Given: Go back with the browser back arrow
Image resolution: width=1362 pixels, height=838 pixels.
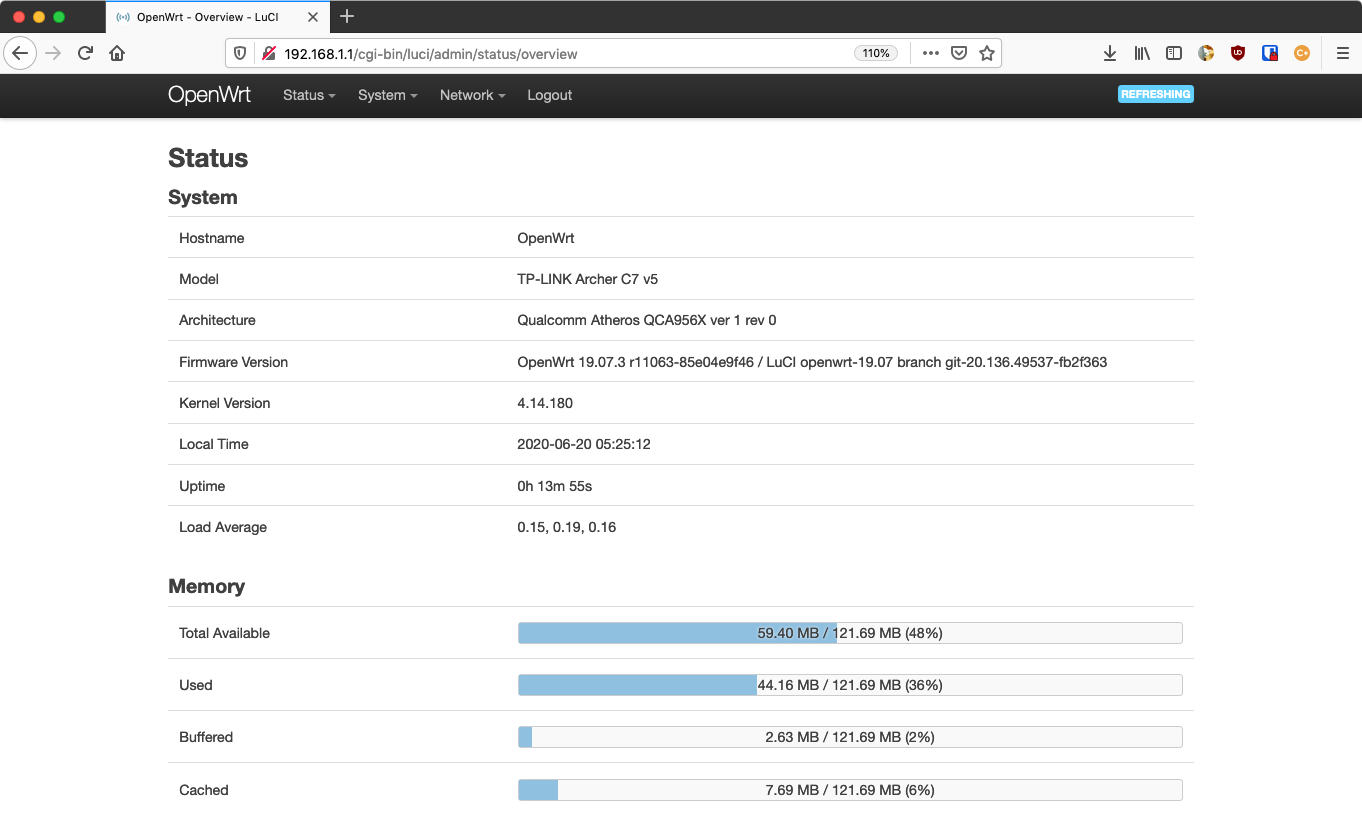Looking at the screenshot, I should [x=20, y=53].
